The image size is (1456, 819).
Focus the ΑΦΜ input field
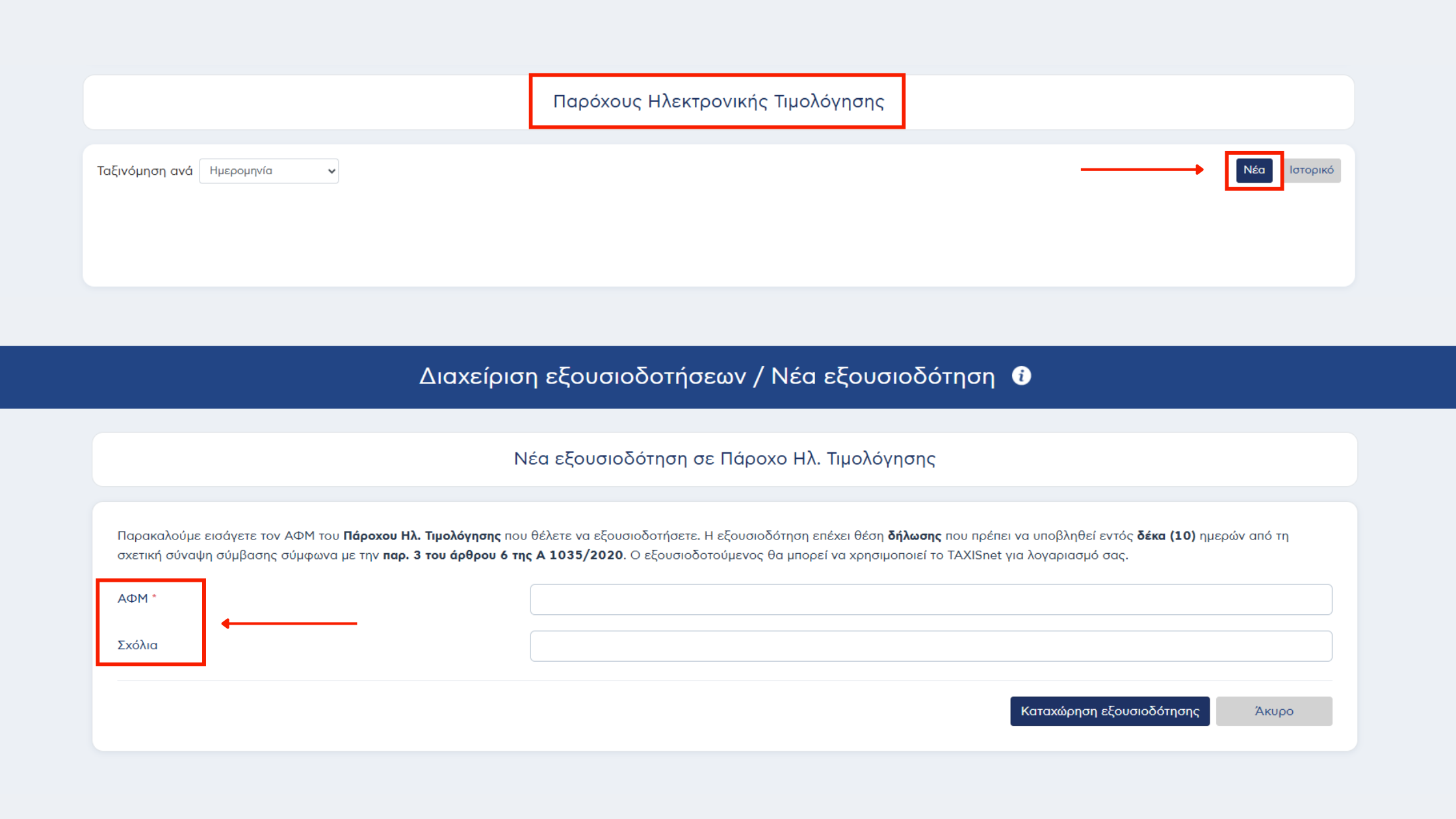931,599
